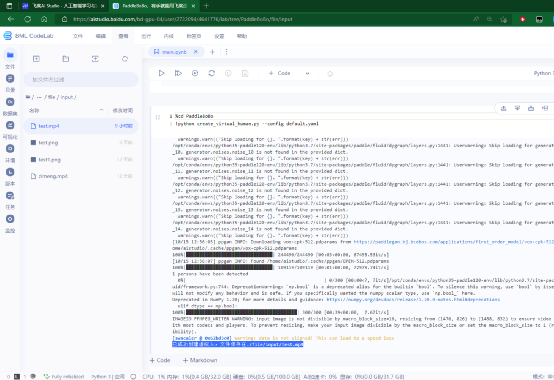Image resolution: width=554 pixels, height=380 pixels.
Task: Open a new launcher tab with plus icon
Action: [x=212, y=52]
